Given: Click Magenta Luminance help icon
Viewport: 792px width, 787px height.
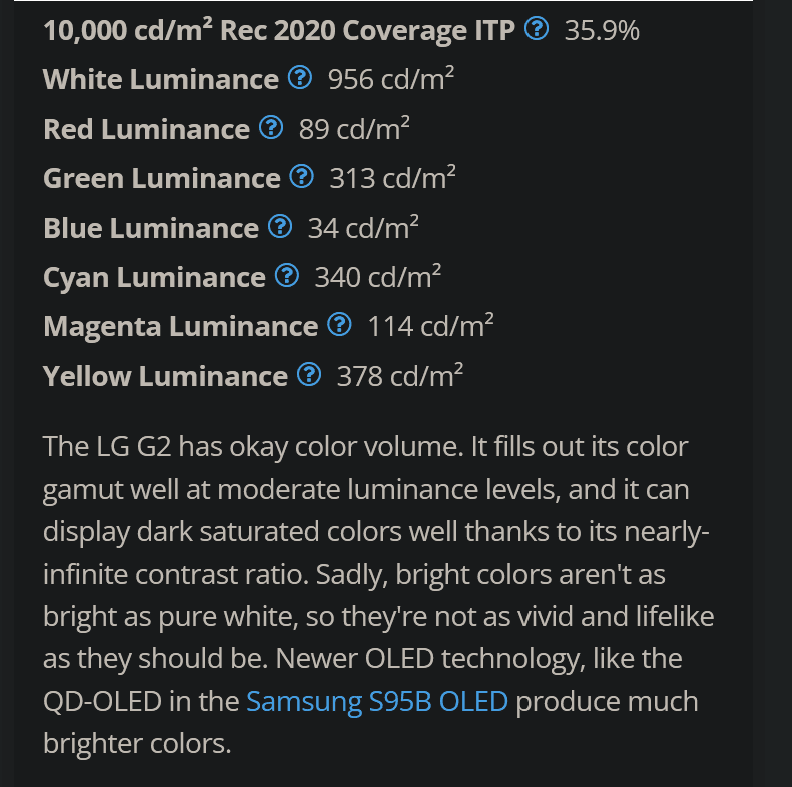Looking at the screenshot, I should (339, 325).
